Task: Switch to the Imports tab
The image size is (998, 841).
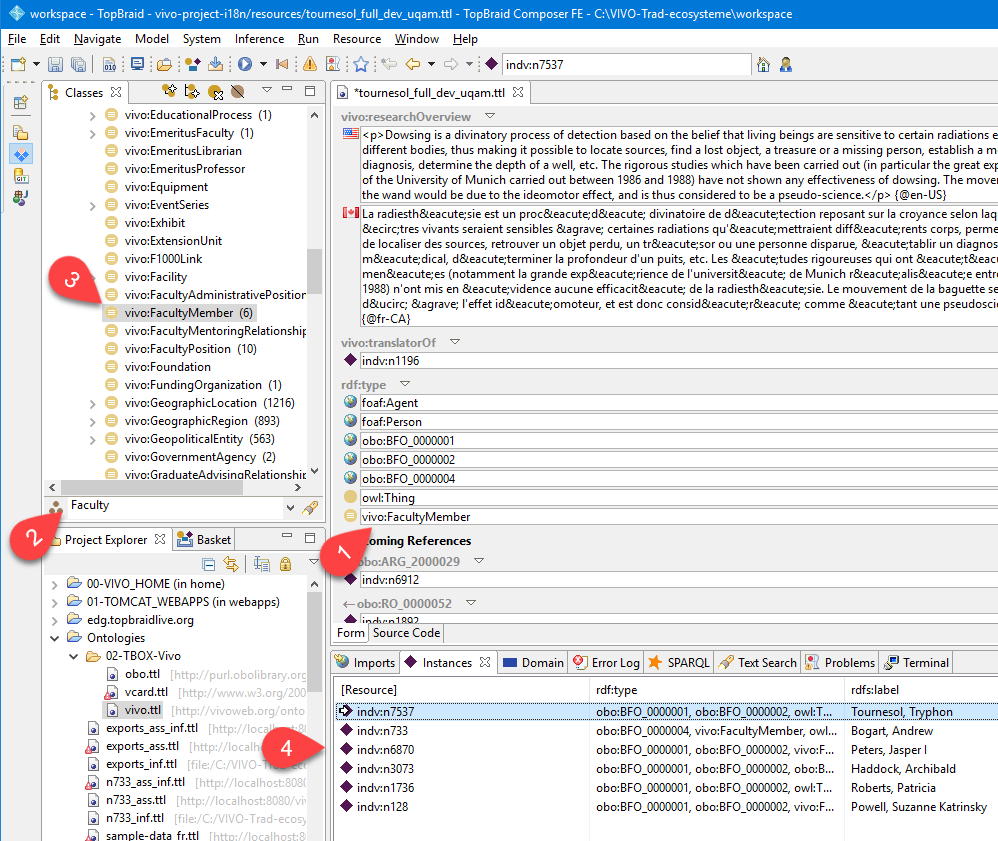Action: tap(365, 663)
